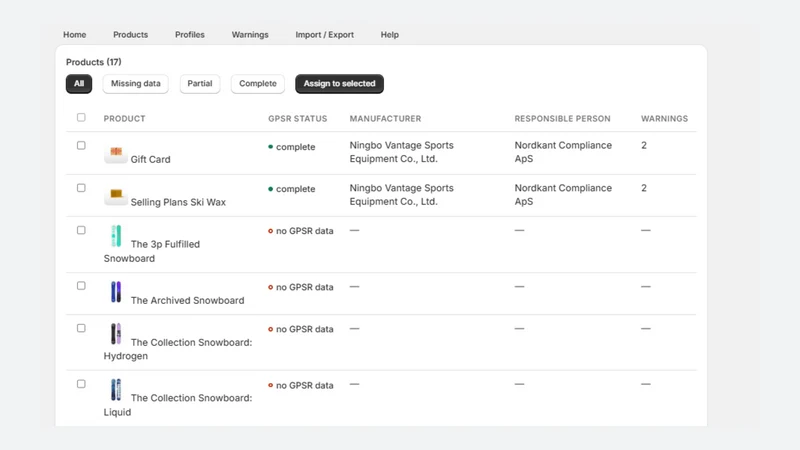Toggle the select-all header checkbox
The width and height of the screenshot is (800, 450).
pyautogui.click(x=81, y=117)
